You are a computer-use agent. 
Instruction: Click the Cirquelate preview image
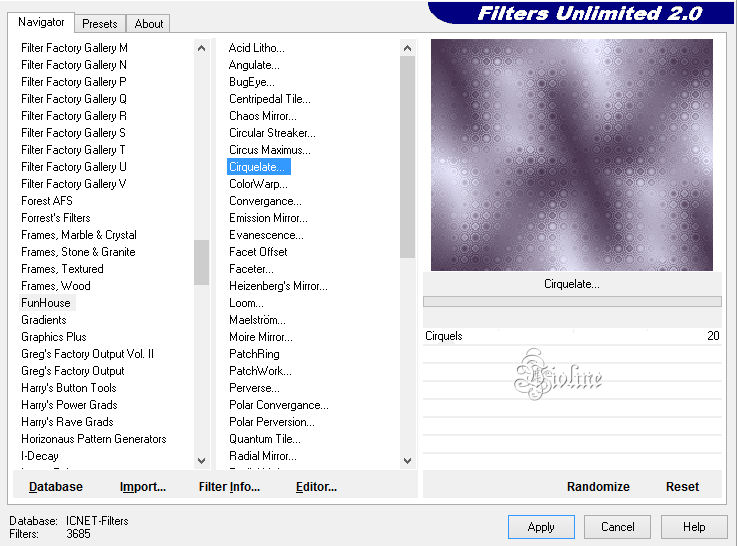[572, 155]
